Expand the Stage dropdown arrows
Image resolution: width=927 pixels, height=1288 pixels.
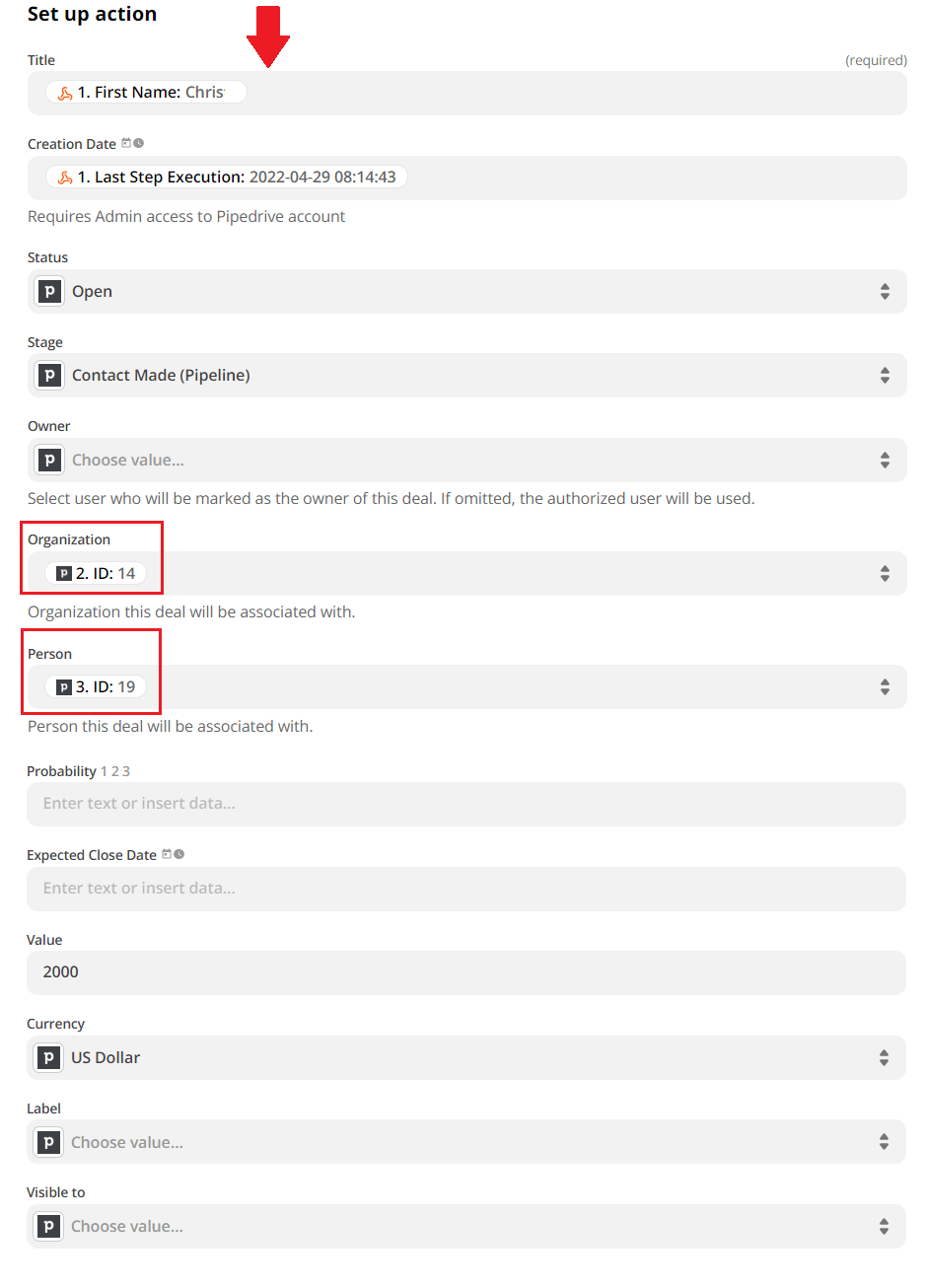pyautogui.click(x=885, y=375)
